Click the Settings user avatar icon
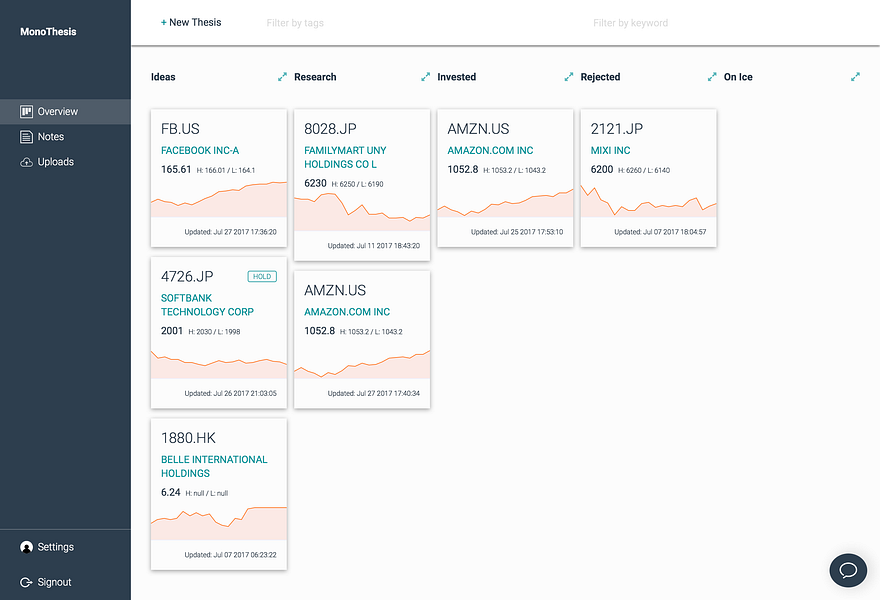The width and height of the screenshot is (880, 600). coord(26,547)
